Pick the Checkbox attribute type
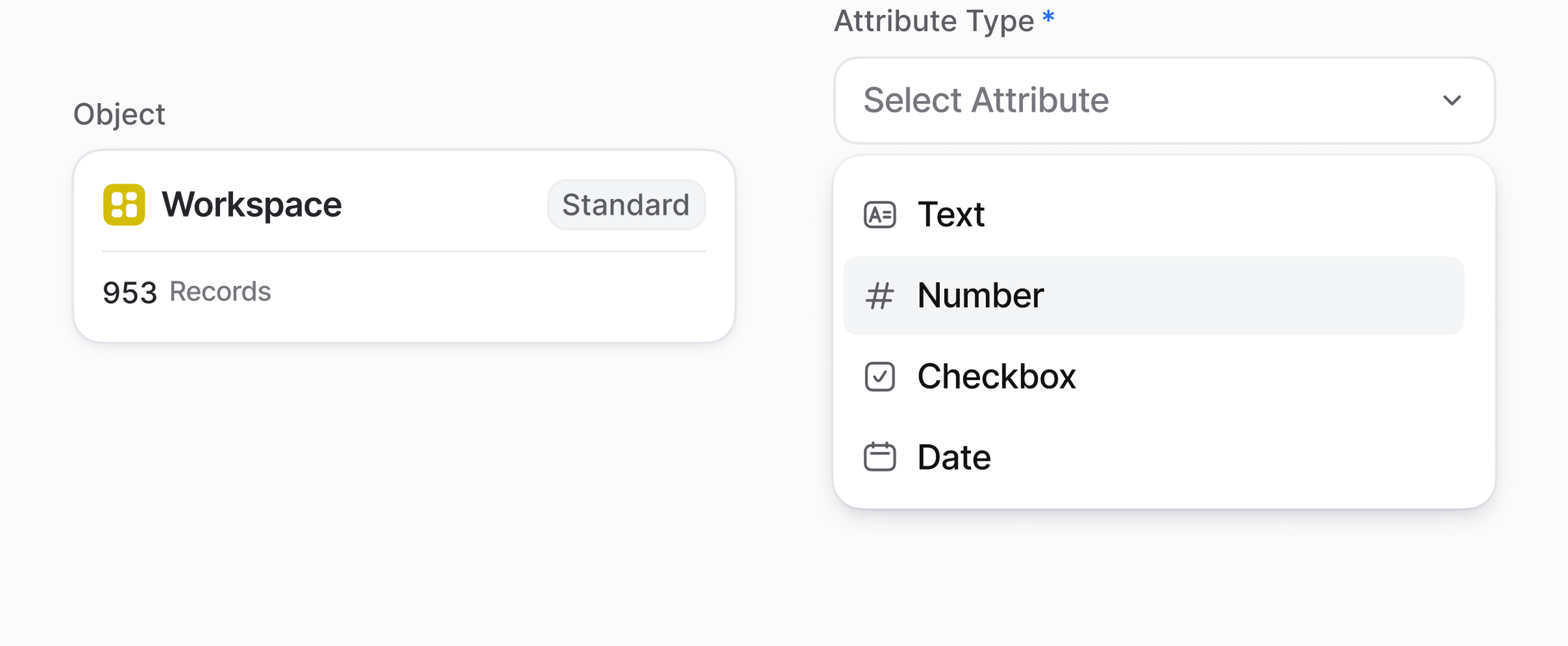Viewport: 1568px width, 646px height. pos(996,377)
